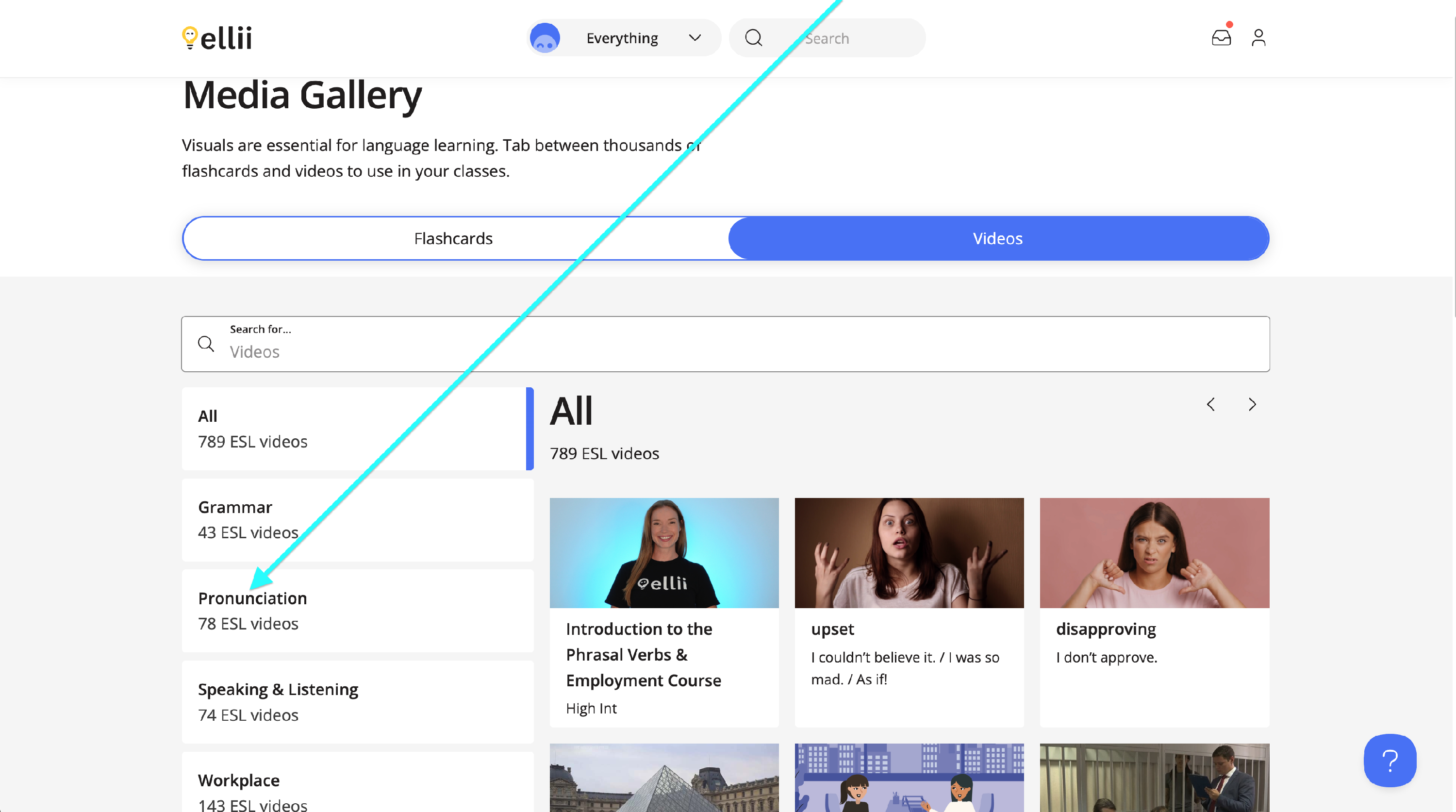Open the inbox notifications icon
The height and width of the screenshot is (812, 1456).
(1221, 38)
